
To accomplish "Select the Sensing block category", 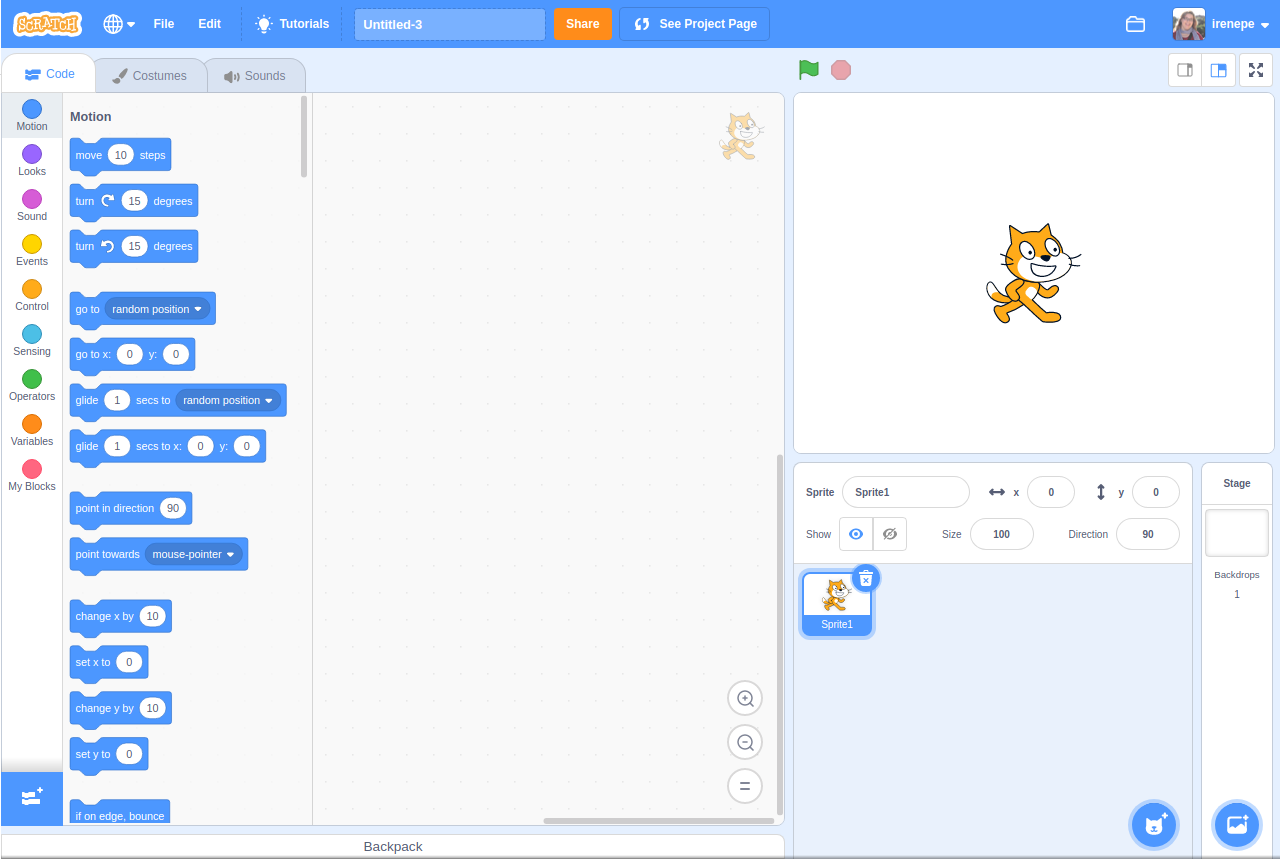I will pos(32,340).
